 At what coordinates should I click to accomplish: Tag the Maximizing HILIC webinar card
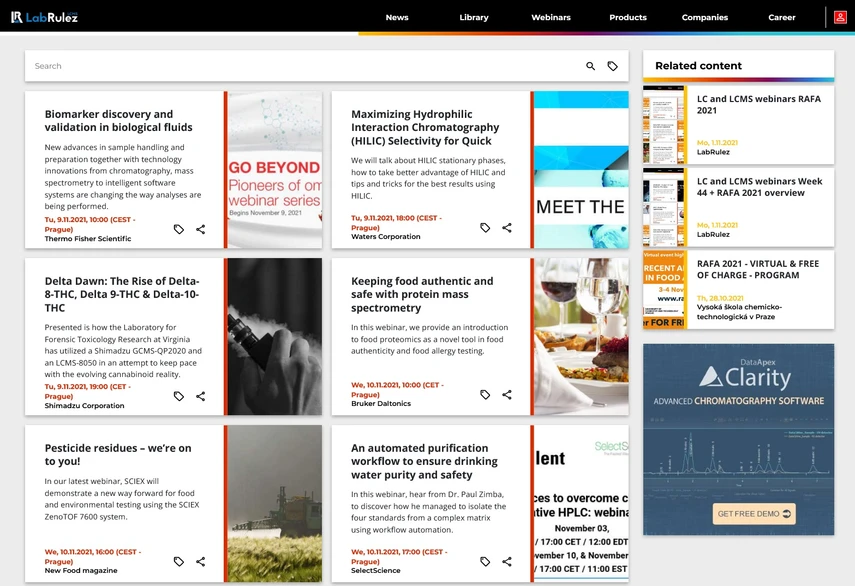[x=485, y=228]
